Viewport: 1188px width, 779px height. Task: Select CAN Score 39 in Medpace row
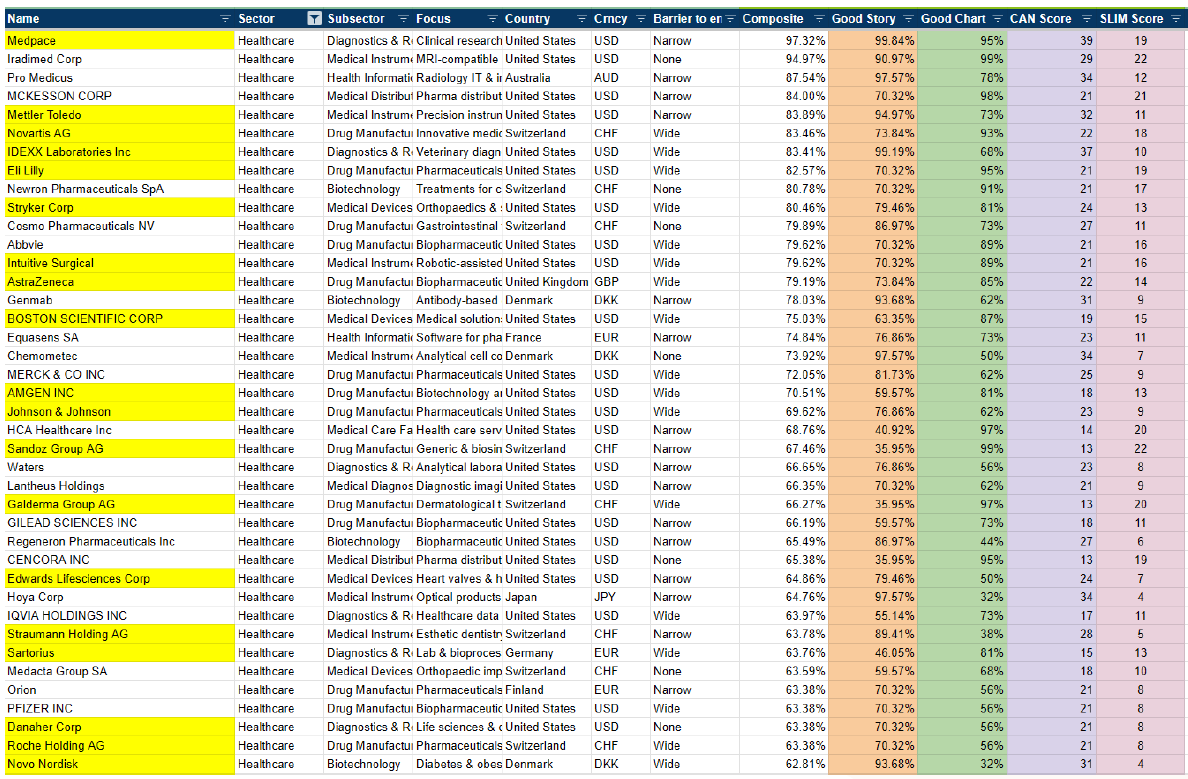[x=1052, y=41]
